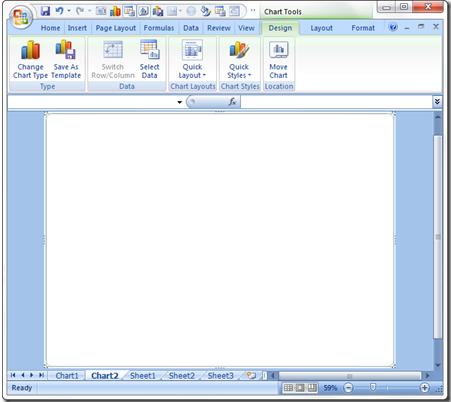Click the Office Button orb
Screen dimensions: 451x402
21,17
